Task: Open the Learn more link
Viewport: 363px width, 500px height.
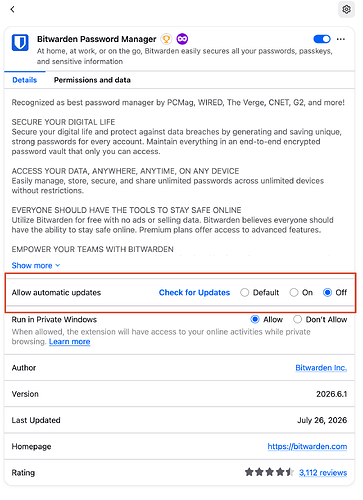Action: click(70, 342)
